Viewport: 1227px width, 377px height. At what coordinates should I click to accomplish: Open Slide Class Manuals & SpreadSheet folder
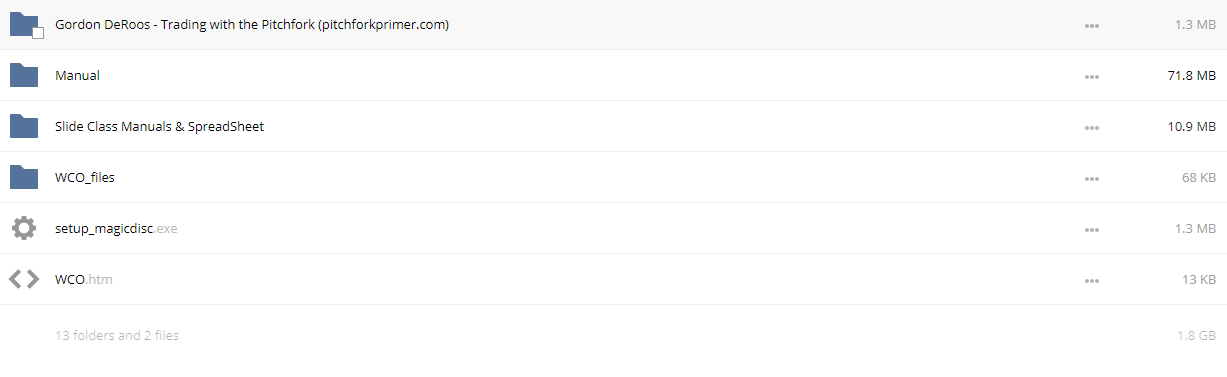[159, 126]
